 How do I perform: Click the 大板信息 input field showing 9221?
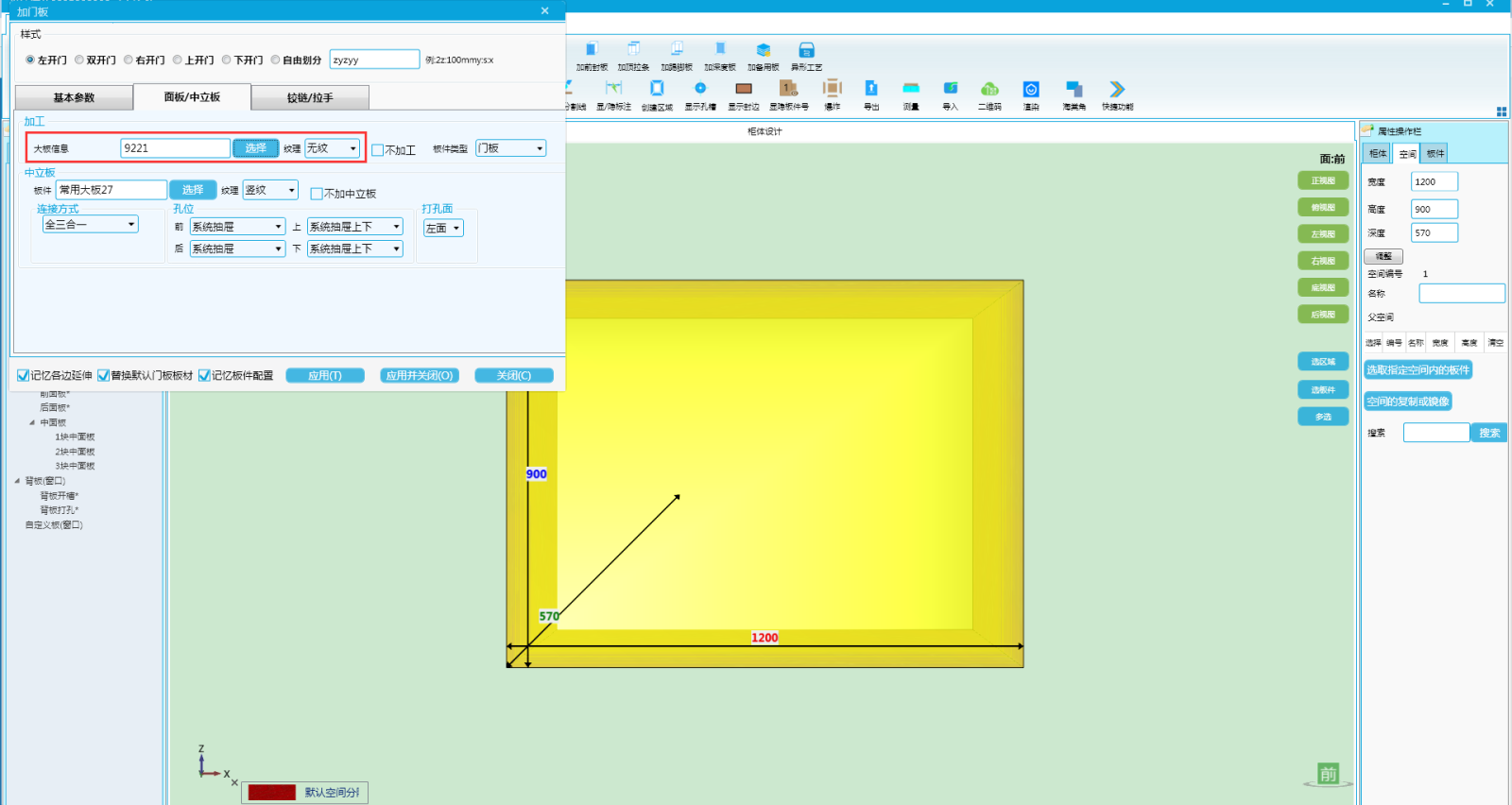pos(175,148)
